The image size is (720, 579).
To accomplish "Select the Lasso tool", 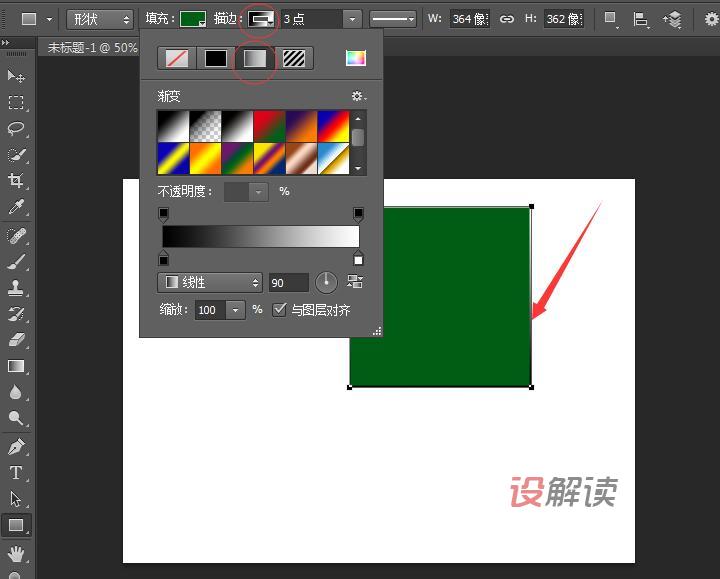I will (x=16, y=129).
